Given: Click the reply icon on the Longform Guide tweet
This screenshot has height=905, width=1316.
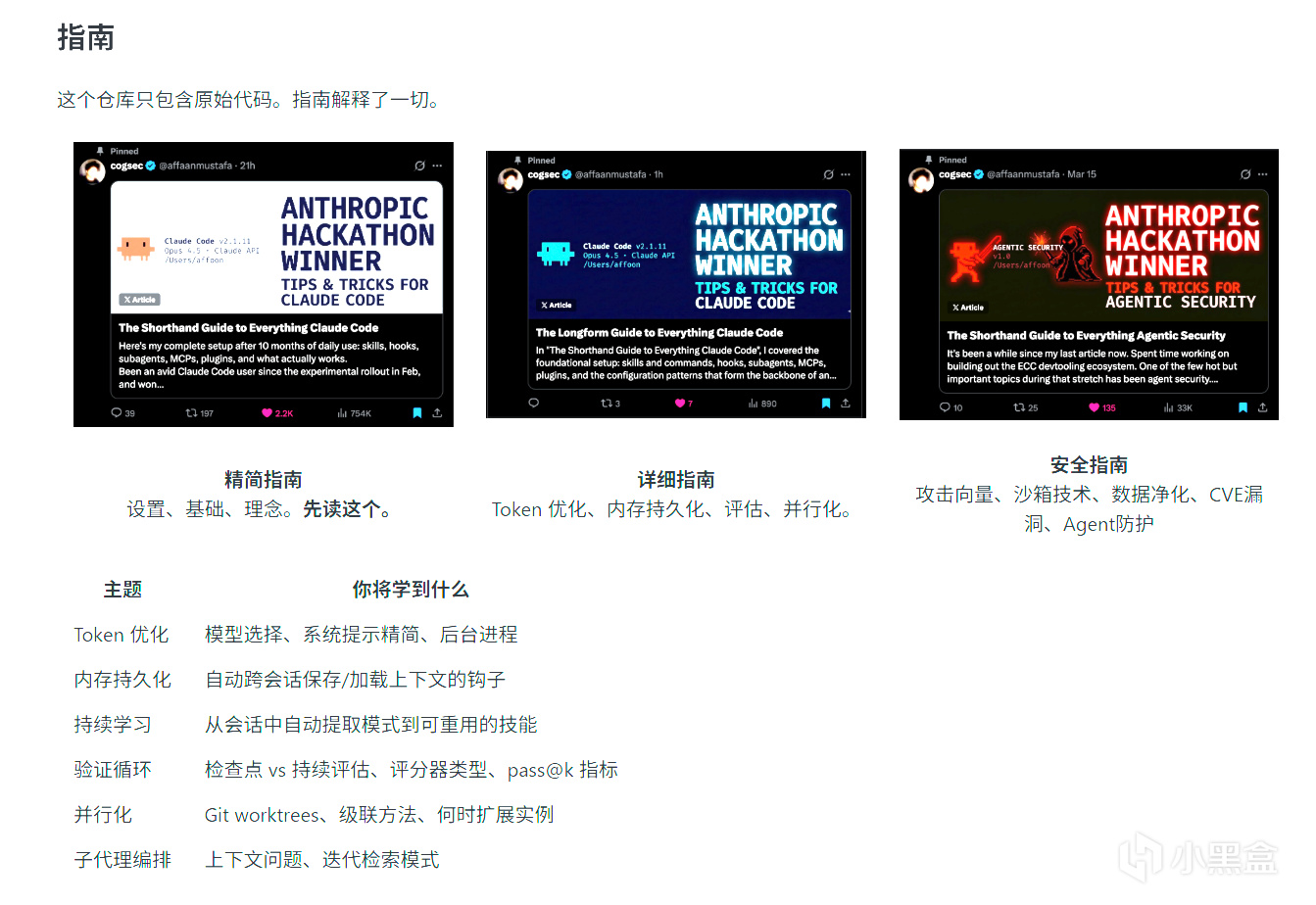Looking at the screenshot, I should pyautogui.click(x=533, y=404).
